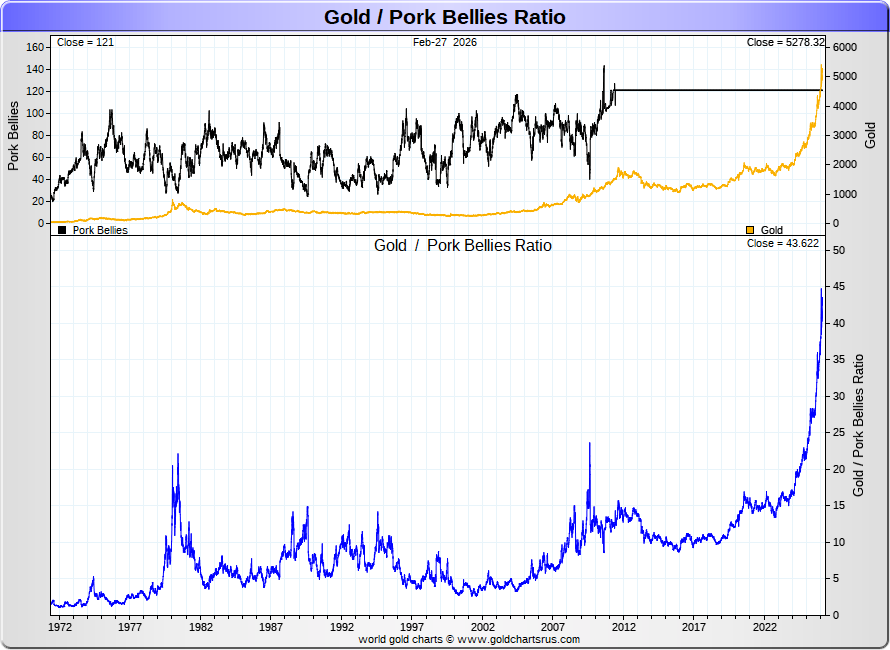This screenshot has width=890, height=650.
Task: Click the 1972 x-axis year label
Action: point(60,627)
